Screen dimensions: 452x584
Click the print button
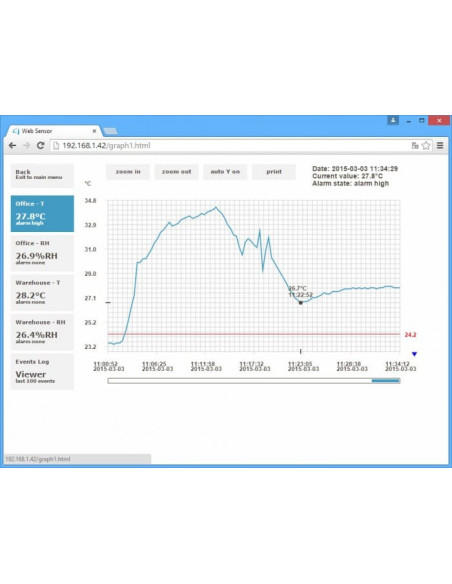pos(274,172)
